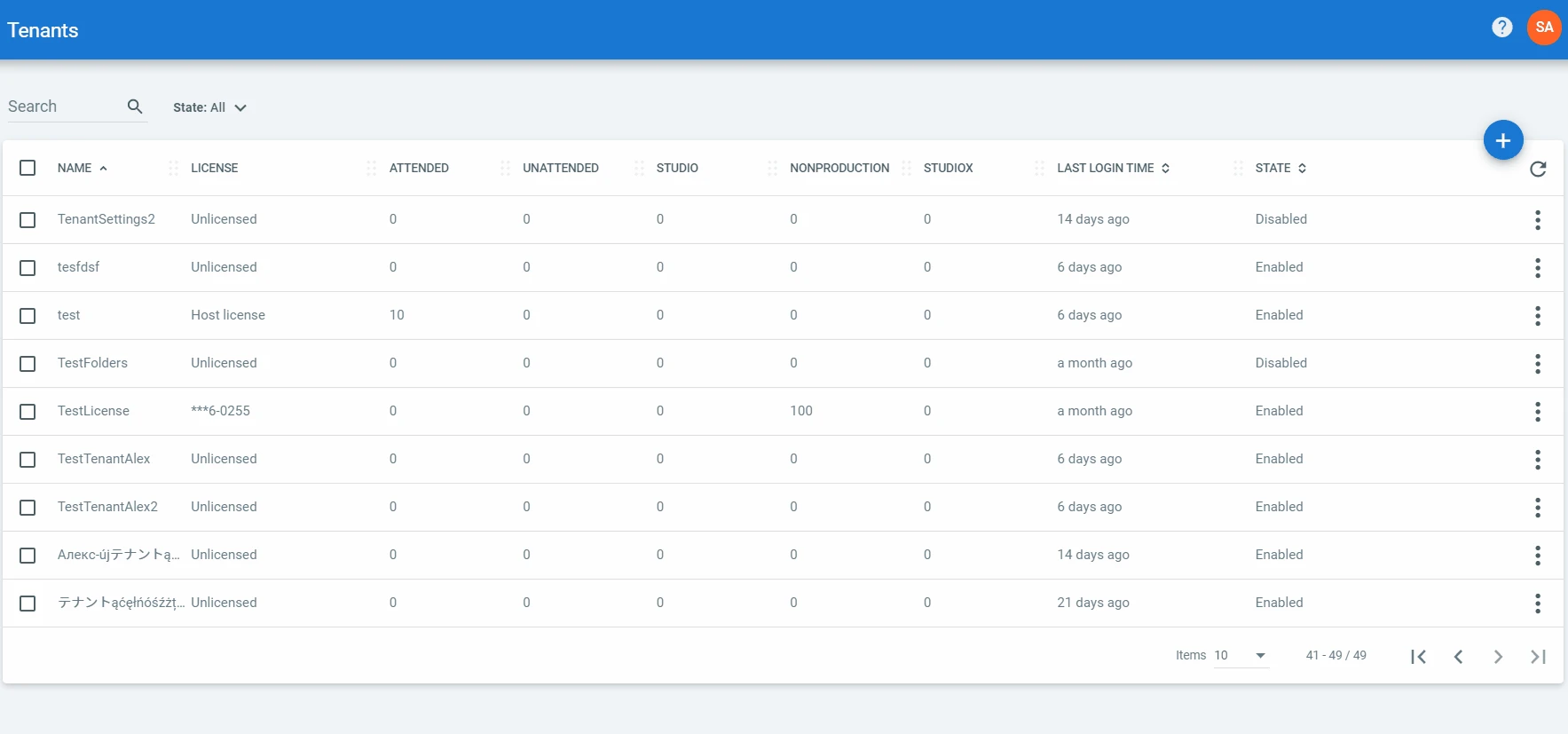Open the SA user avatar menu
Screen dimensions: 1568x734
tap(1544, 28)
